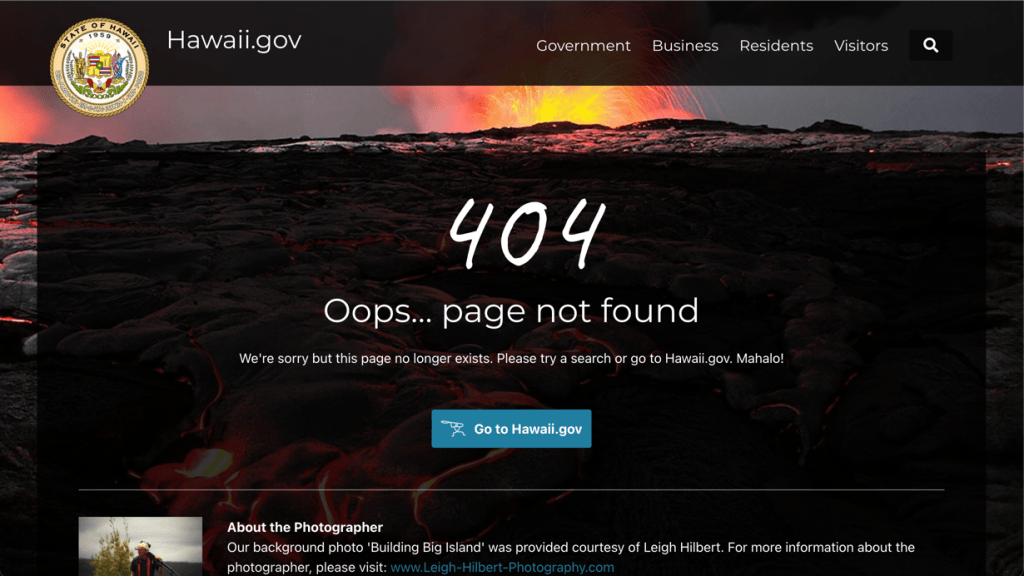Click the word Mahalo in the message
Image resolution: width=1024 pixels, height=576 pixels.
(760, 358)
